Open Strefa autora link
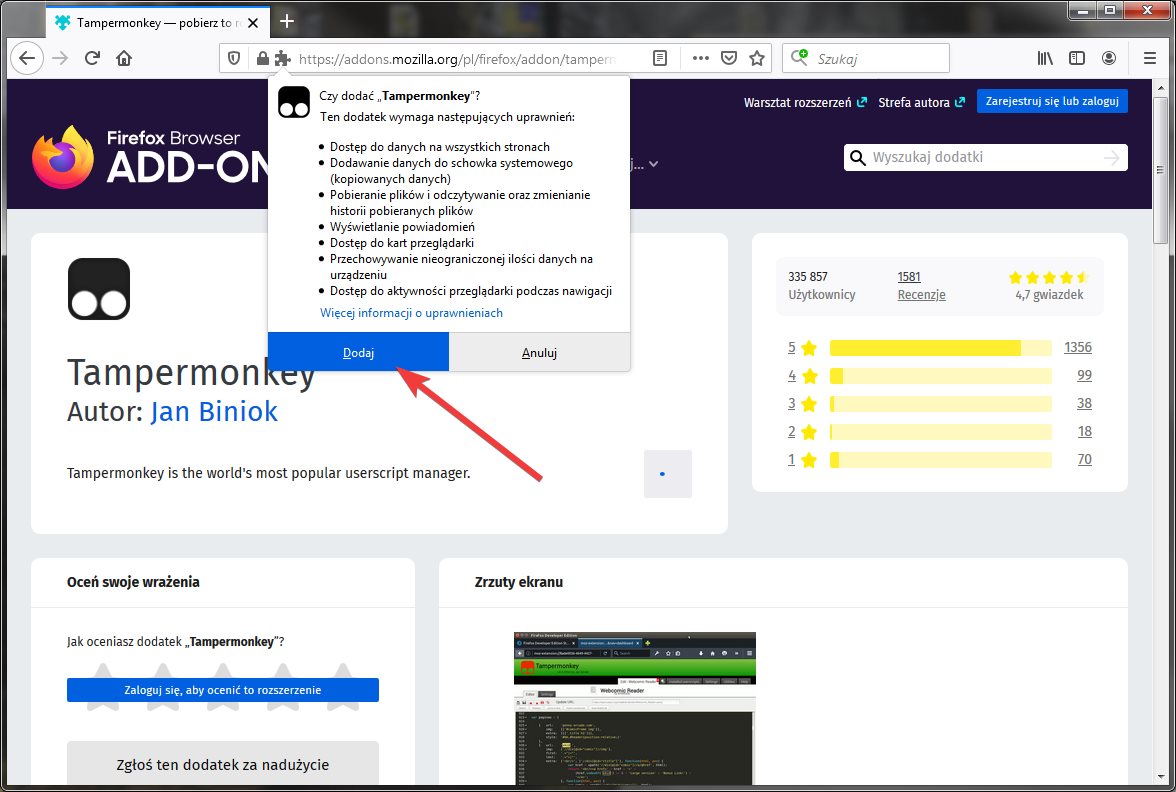 [x=921, y=102]
